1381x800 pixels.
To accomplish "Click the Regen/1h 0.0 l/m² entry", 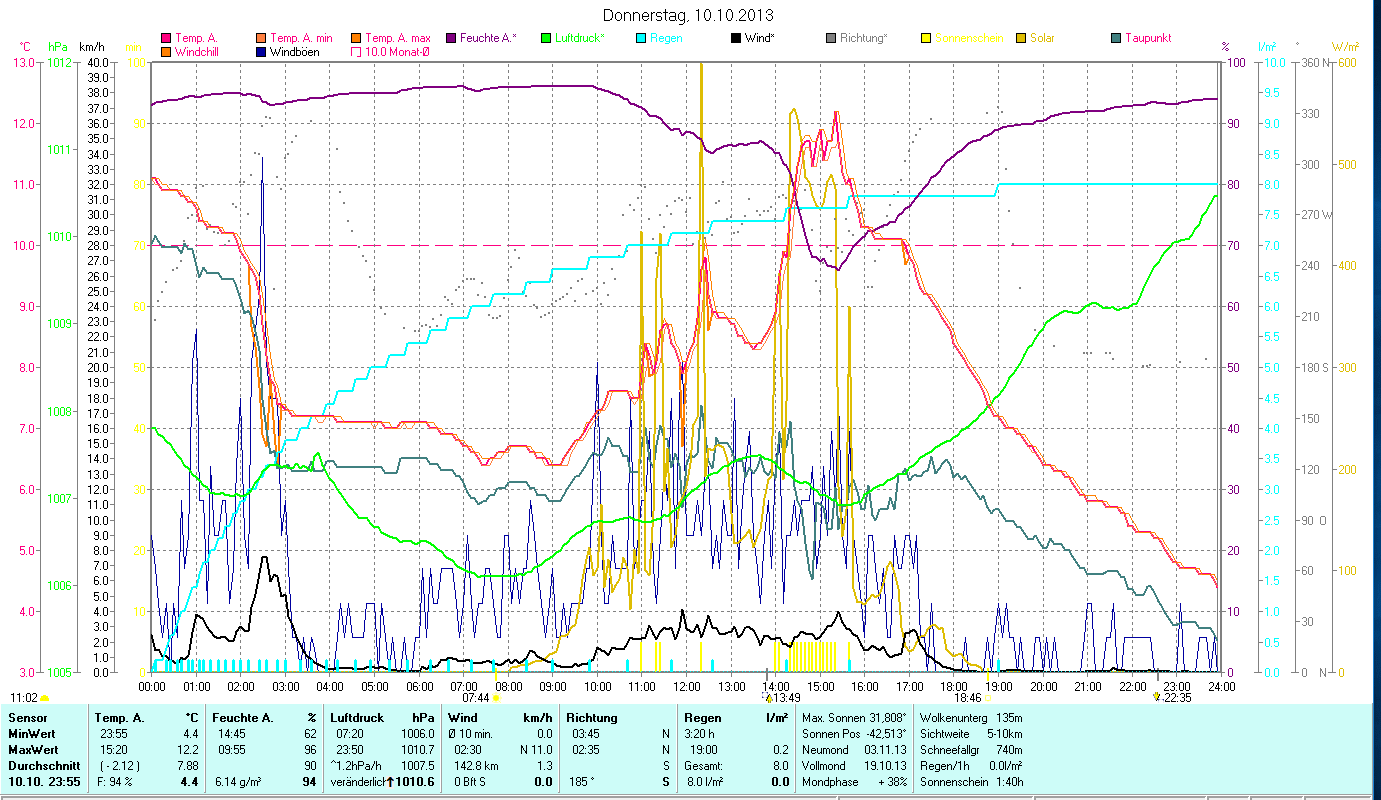I will [x=971, y=766].
